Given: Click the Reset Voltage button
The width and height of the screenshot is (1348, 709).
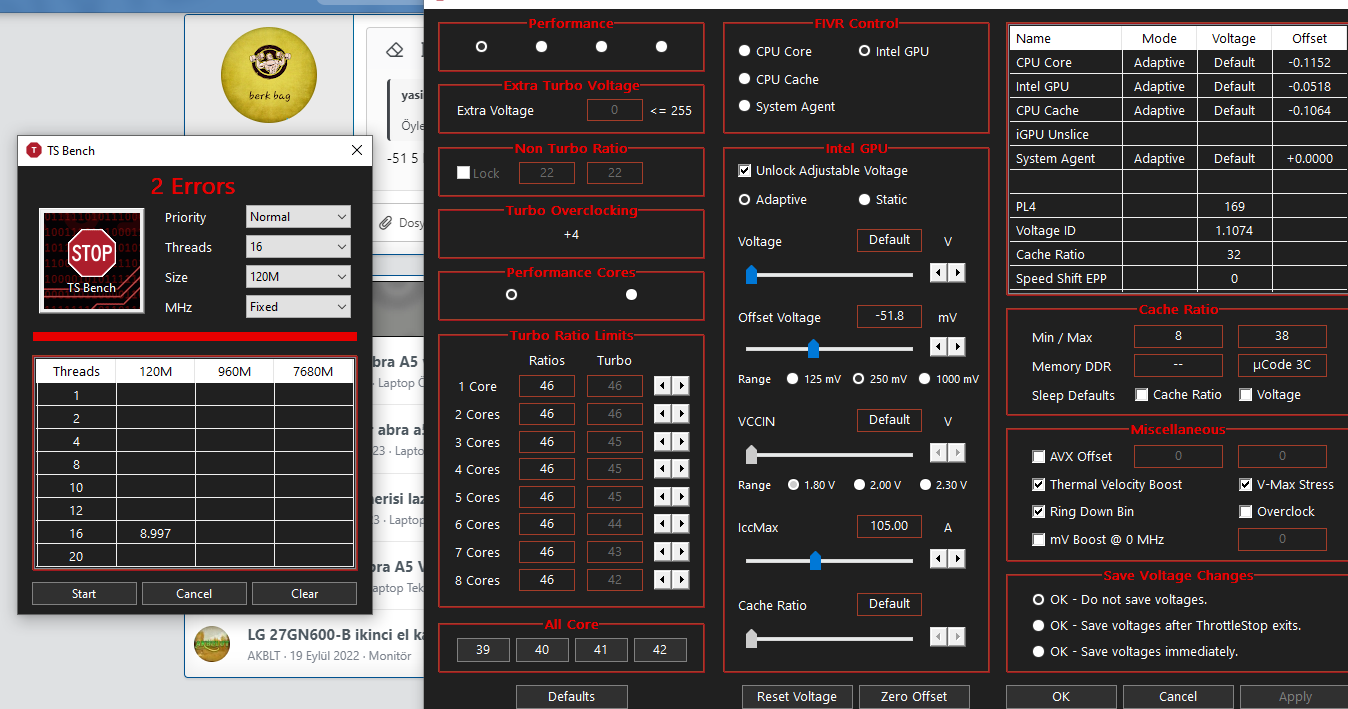Looking at the screenshot, I should coord(797,697).
